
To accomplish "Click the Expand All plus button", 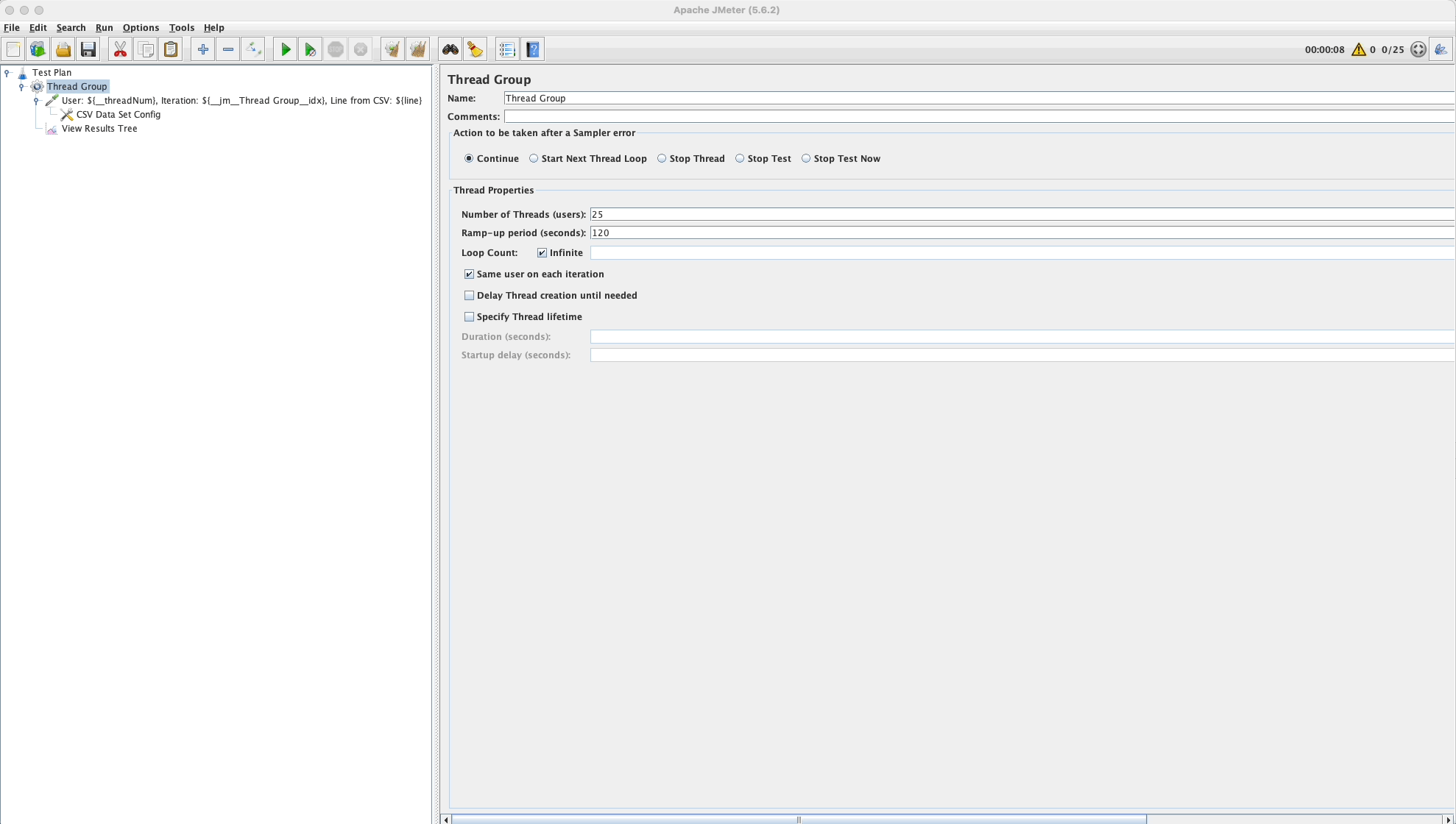I will tap(202, 49).
